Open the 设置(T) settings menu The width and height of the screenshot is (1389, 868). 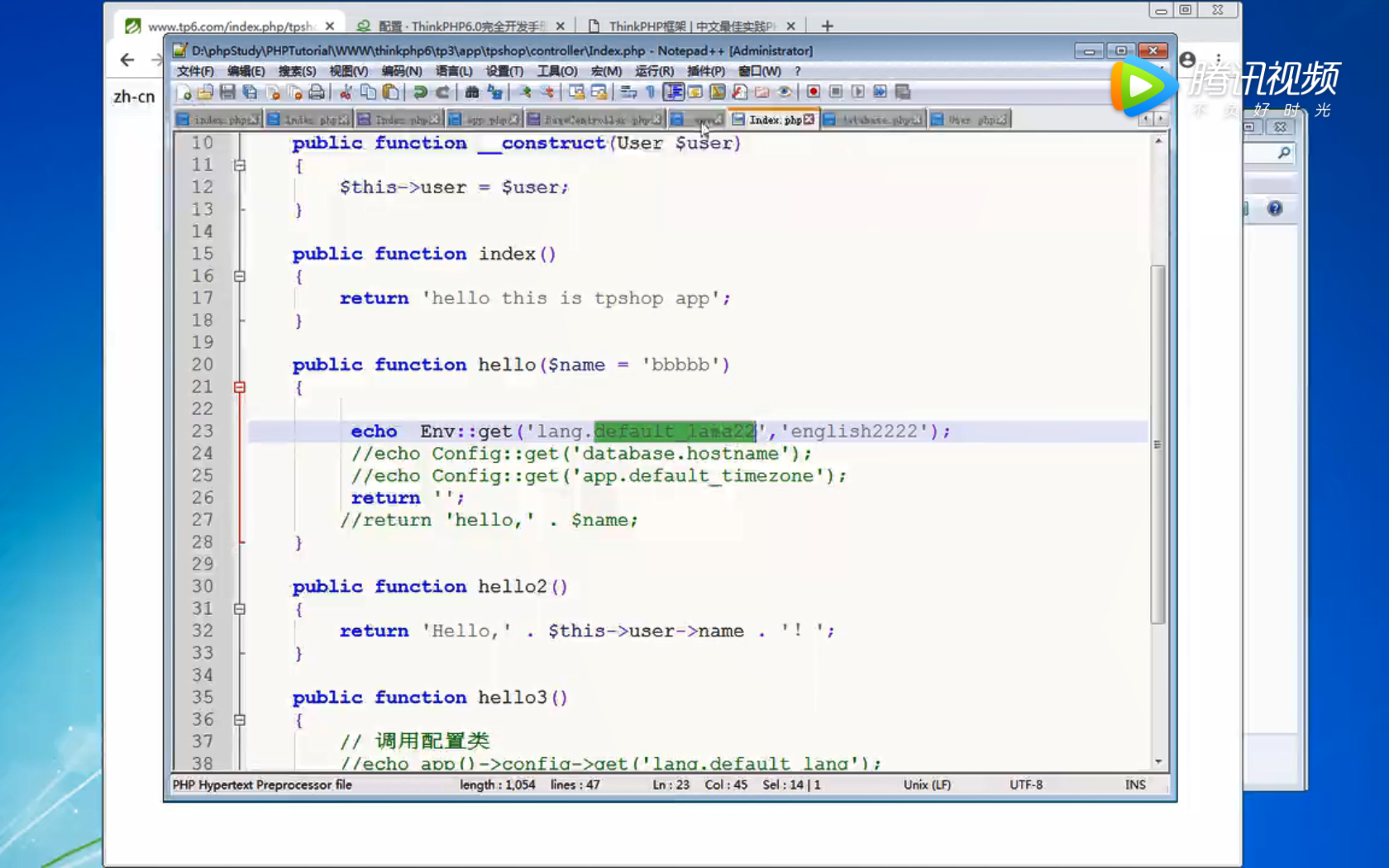pyautogui.click(x=504, y=71)
